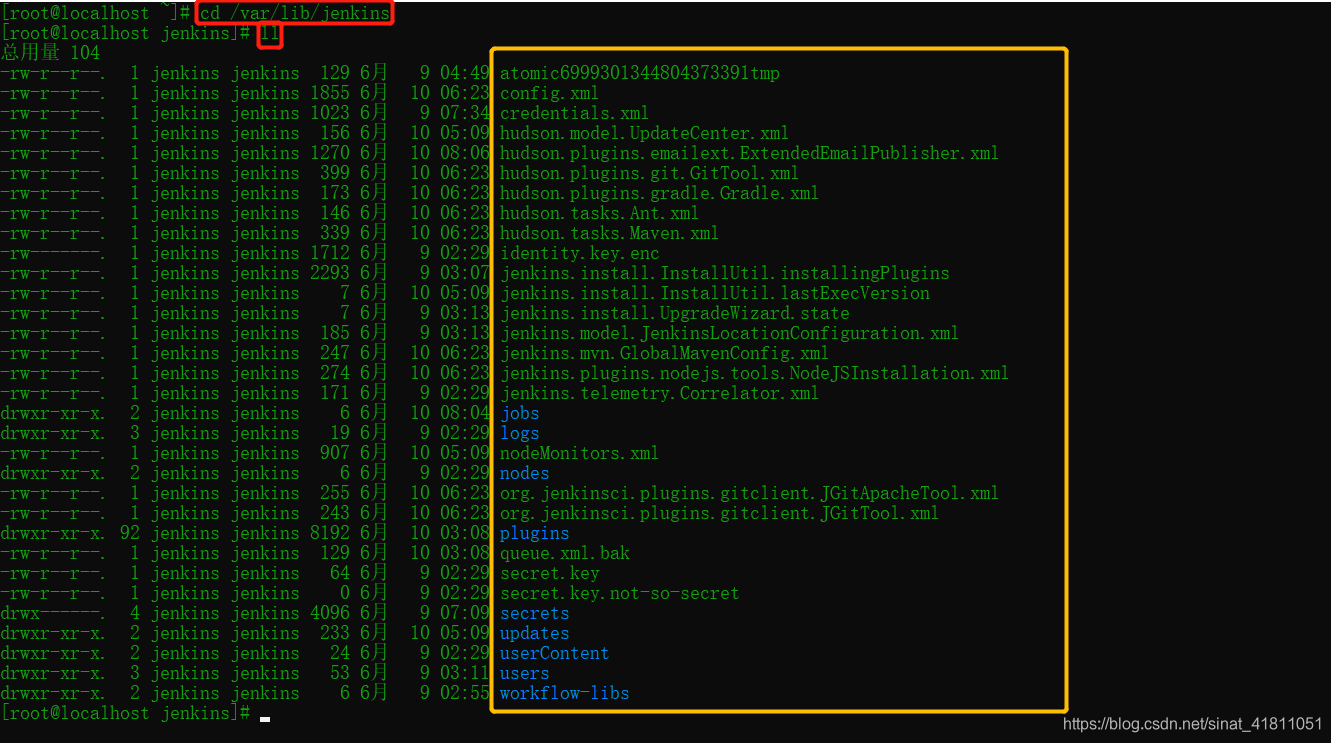1331x743 pixels.
Task: Click hudson.model.UpdateCenter.xml entry
Action: (644, 133)
